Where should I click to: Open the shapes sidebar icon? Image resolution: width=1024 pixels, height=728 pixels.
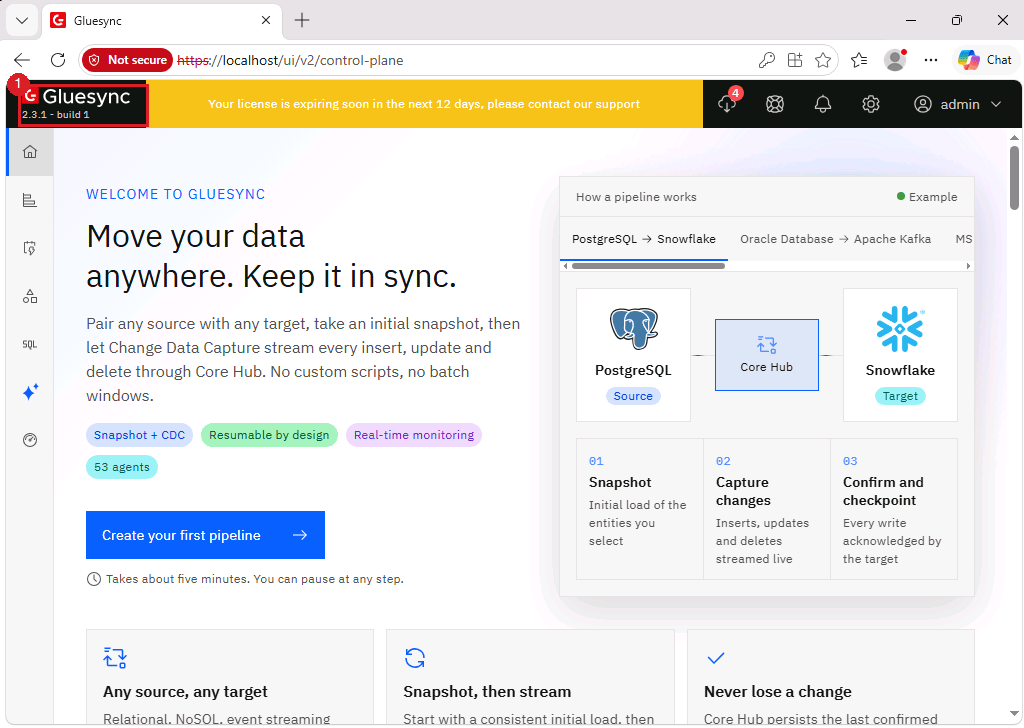pyautogui.click(x=30, y=296)
